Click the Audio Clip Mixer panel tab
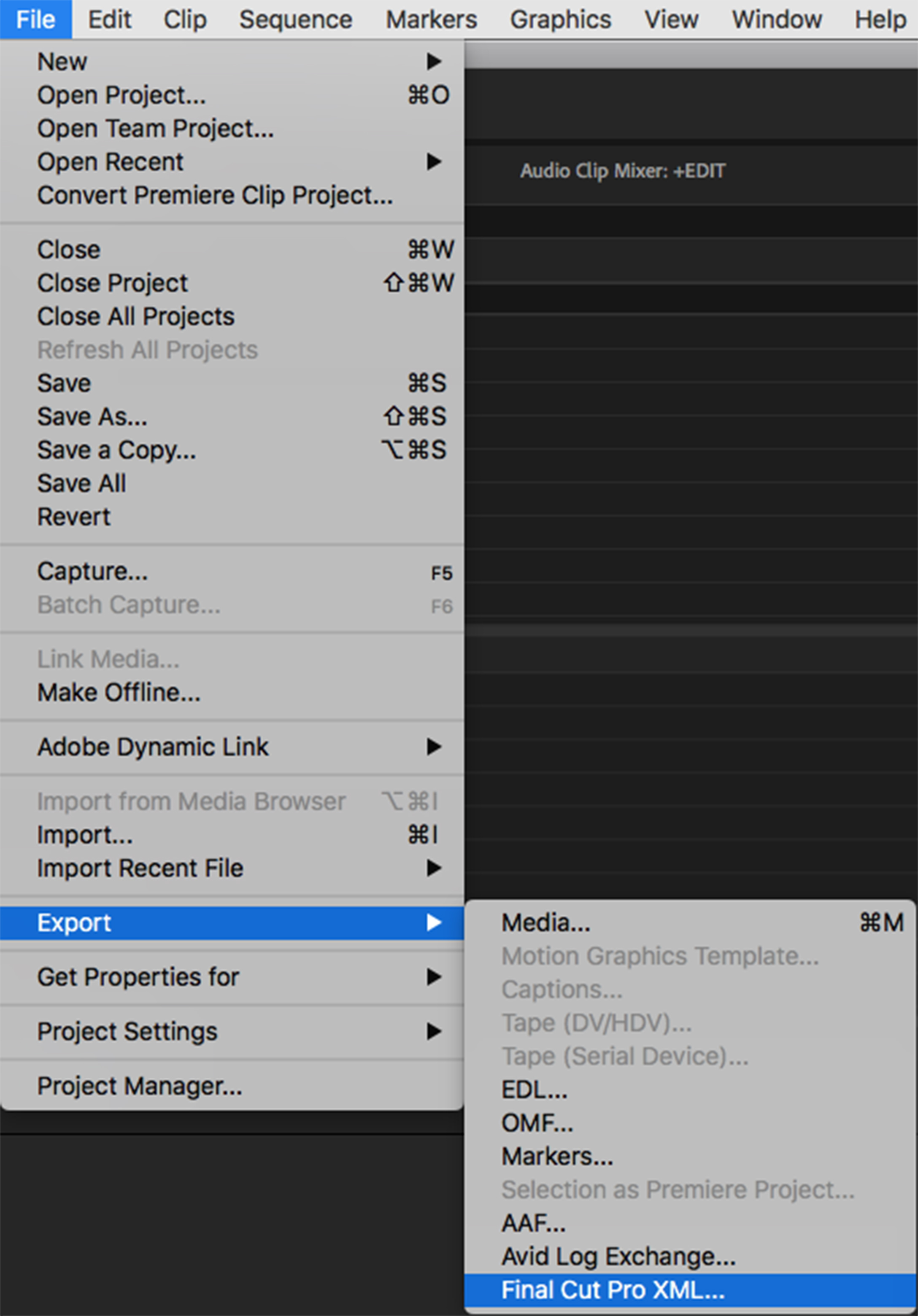The width and height of the screenshot is (918, 1316). point(622,171)
